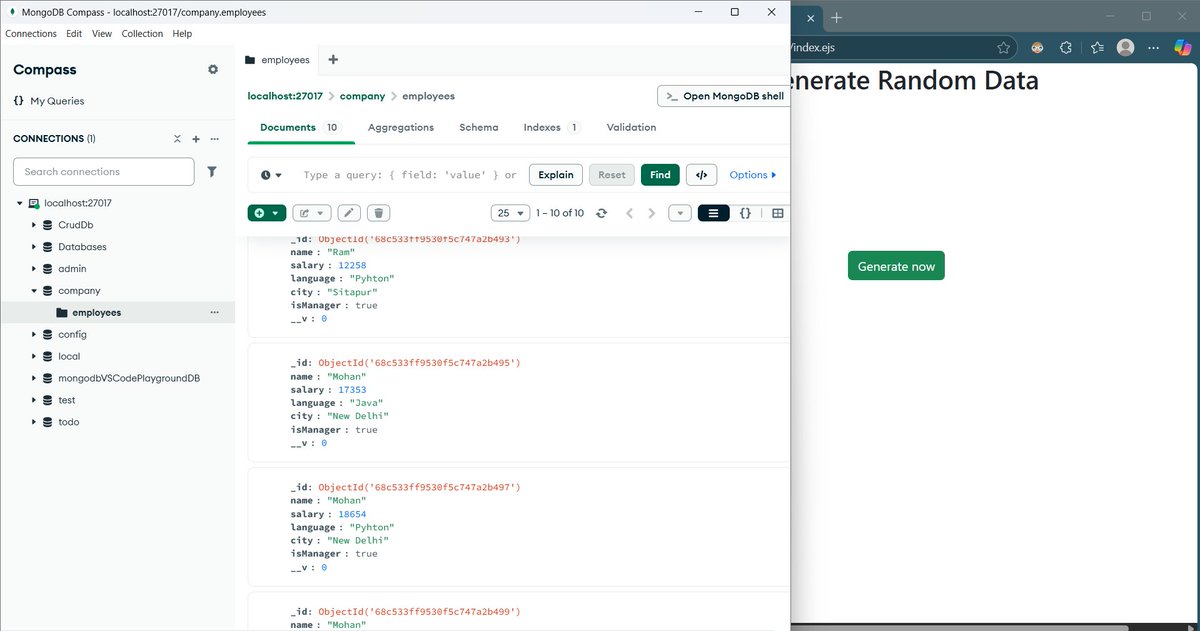1200x631 pixels.
Task: Click localhost:27017 breadcrumb link
Action: [285, 96]
